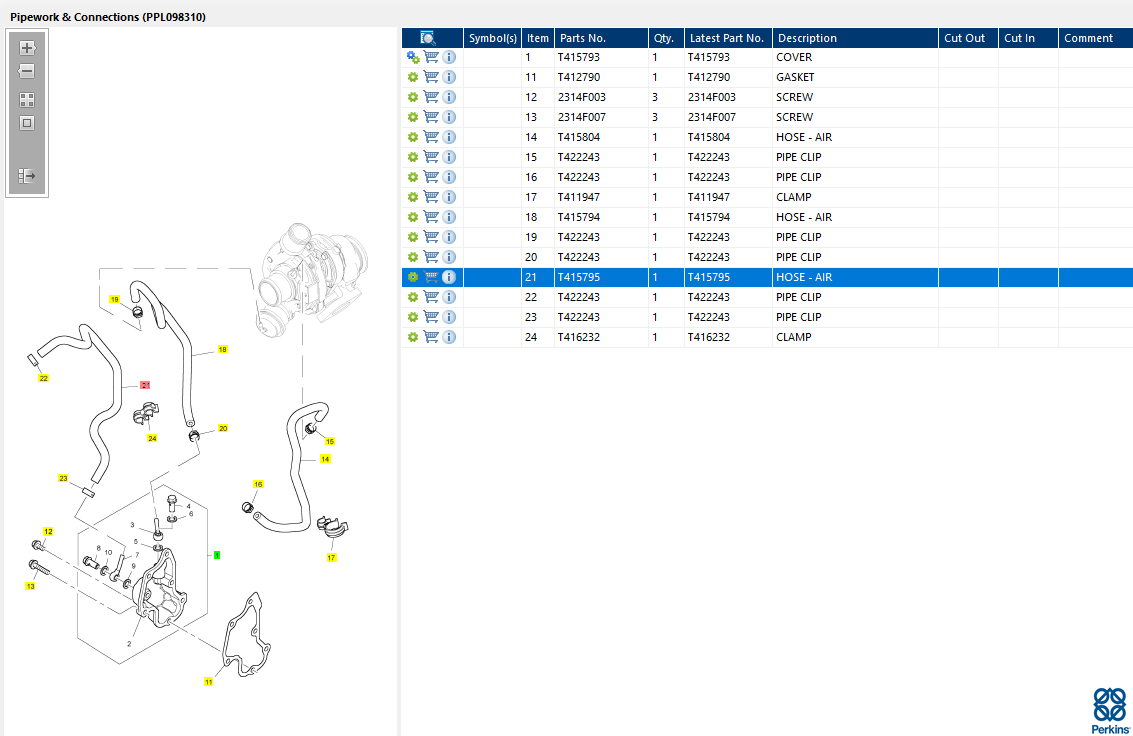The height and width of the screenshot is (736, 1133).
Task: Click the Comment column header
Action: pos(1095,38)
